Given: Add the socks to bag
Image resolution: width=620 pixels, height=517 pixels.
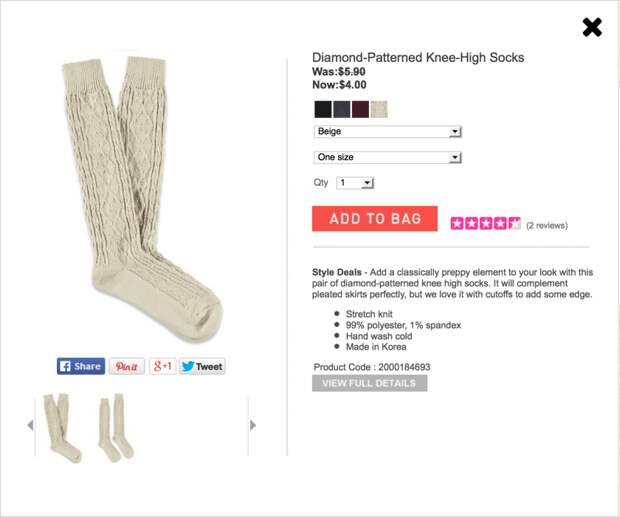Looking at the screenshot, I should coord(375,219).
